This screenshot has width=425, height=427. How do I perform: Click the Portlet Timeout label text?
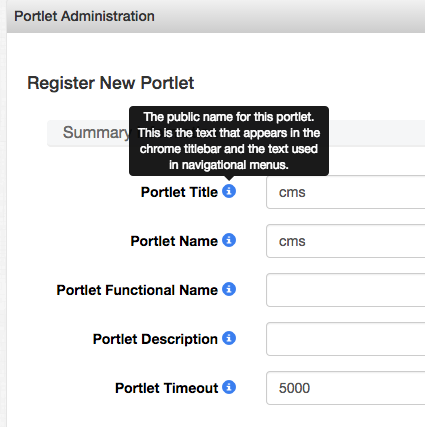point(166,388)
